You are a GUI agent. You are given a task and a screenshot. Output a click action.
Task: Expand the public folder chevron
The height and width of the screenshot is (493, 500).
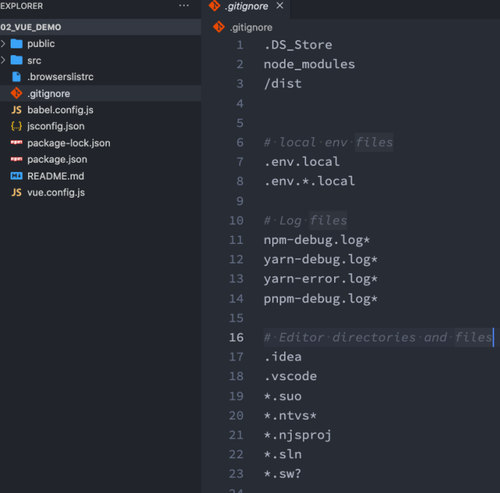tap(3, 44)
